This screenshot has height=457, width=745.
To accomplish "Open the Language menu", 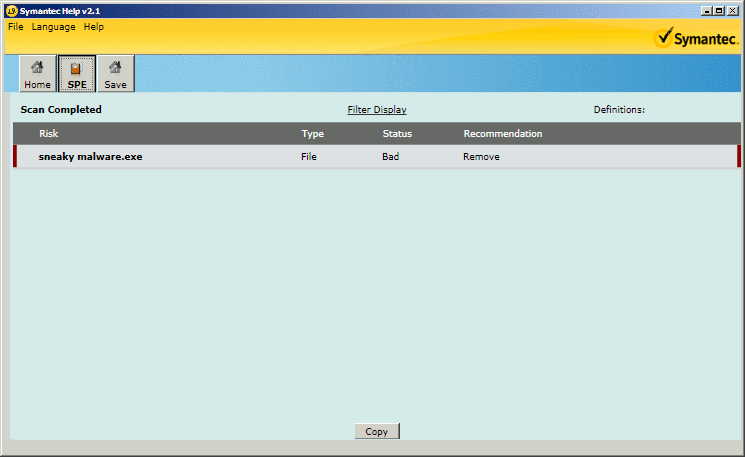I will pyautogui.click(x=54, y=27).
